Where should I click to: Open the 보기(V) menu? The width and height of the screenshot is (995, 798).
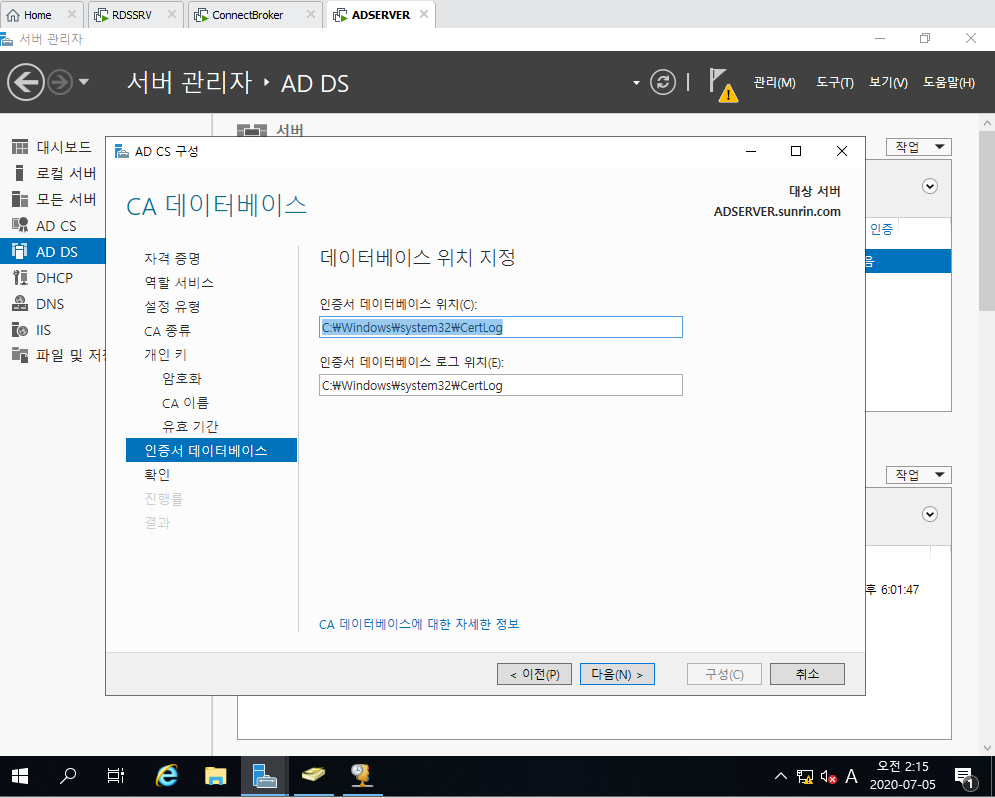[888, 82]
